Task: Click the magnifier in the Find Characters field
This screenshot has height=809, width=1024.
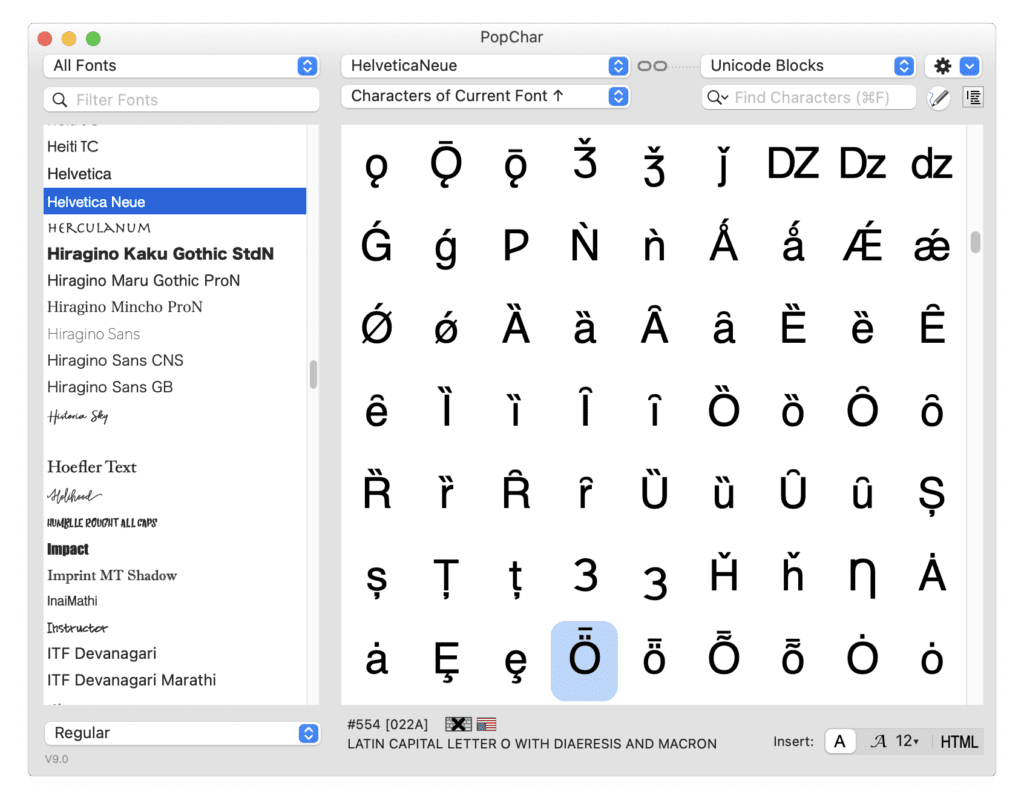Action: click(714, 97)
